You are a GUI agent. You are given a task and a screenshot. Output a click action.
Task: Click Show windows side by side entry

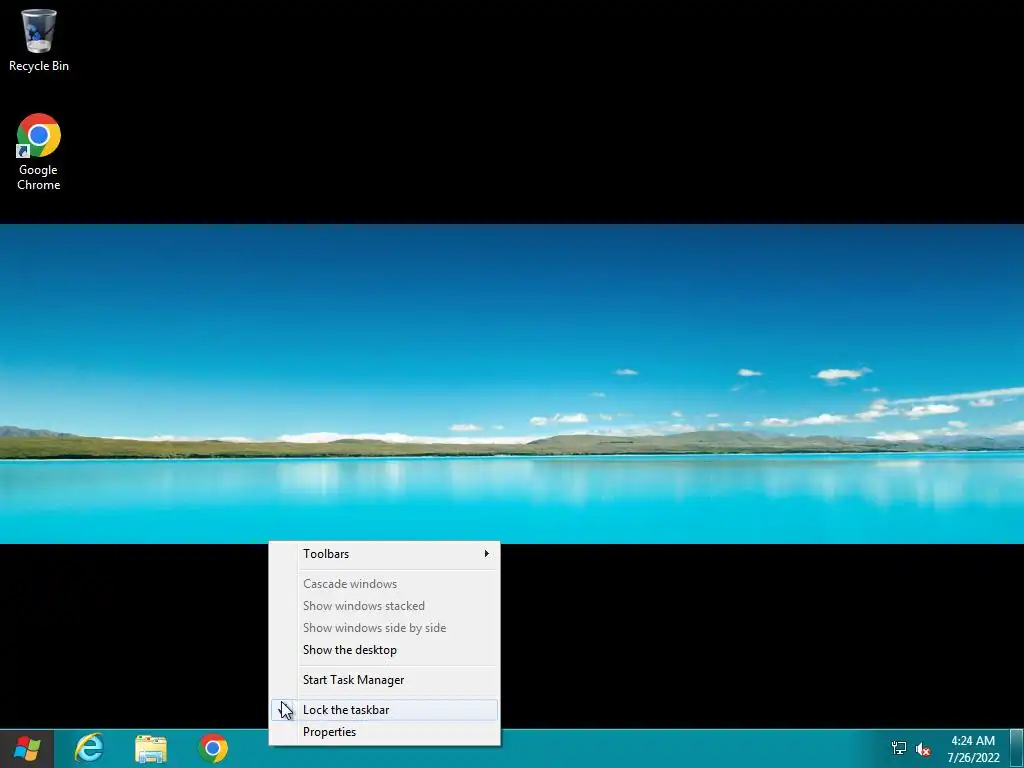pos(384,628)
